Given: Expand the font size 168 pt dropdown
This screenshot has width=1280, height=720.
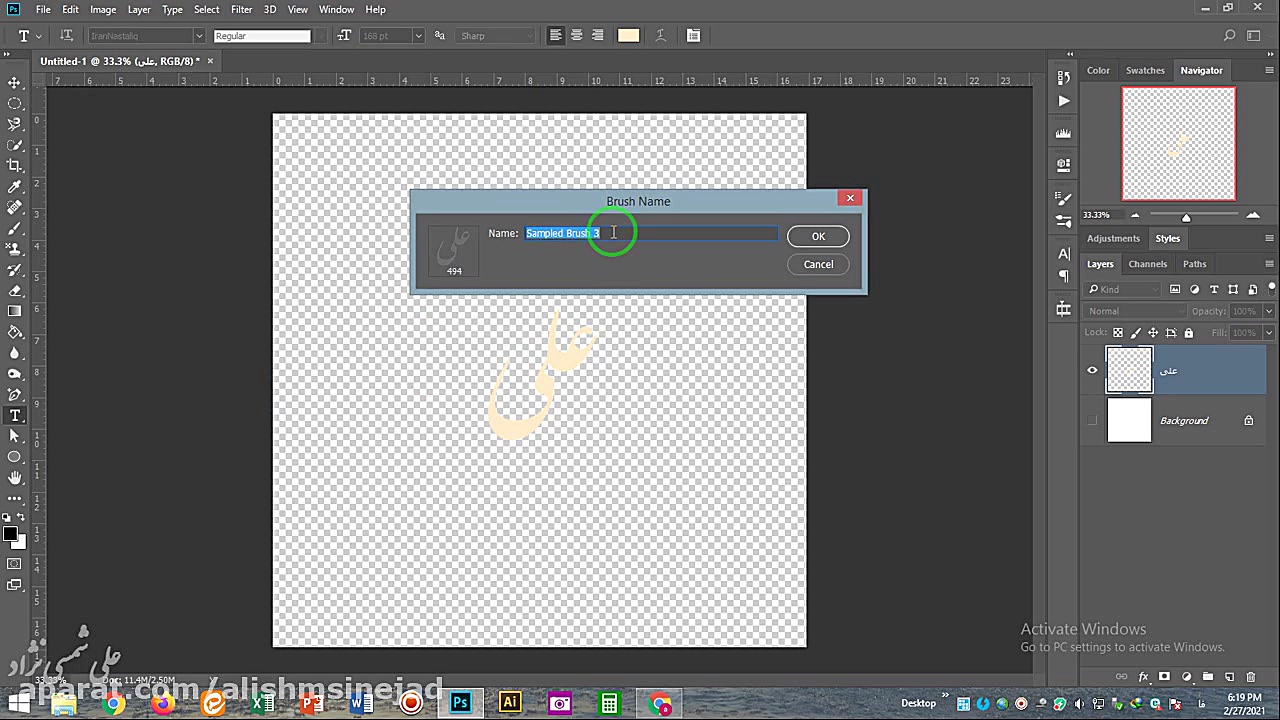Looking at the screenshot, I should [418, 36].
